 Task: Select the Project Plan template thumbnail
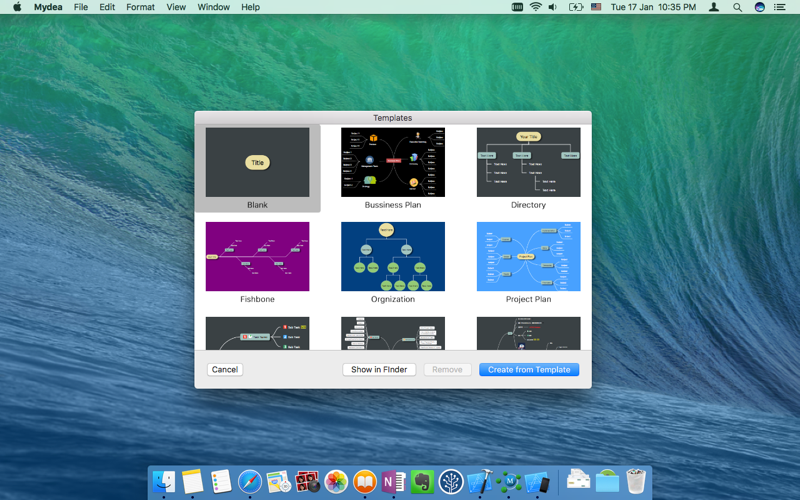(529, 256)
